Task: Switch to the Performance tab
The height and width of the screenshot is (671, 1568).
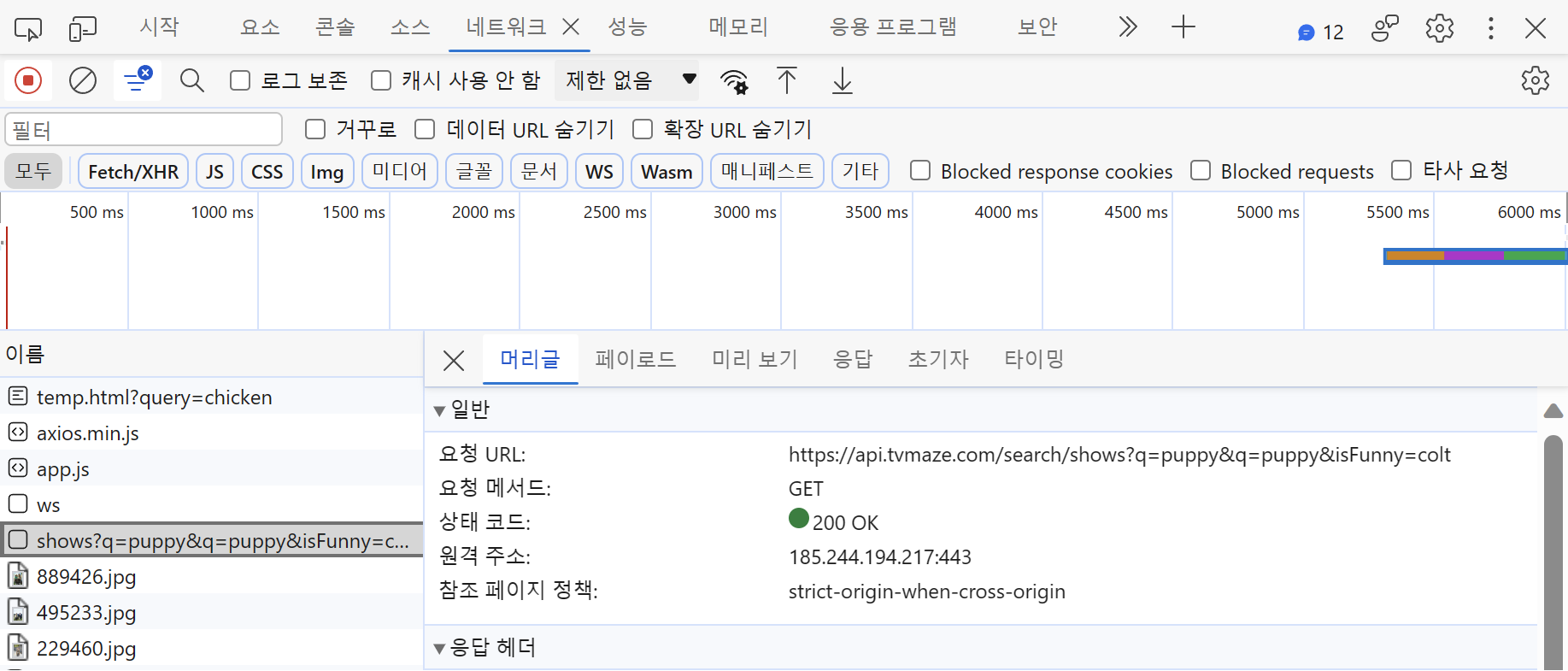Action: [x=627, y=27]
